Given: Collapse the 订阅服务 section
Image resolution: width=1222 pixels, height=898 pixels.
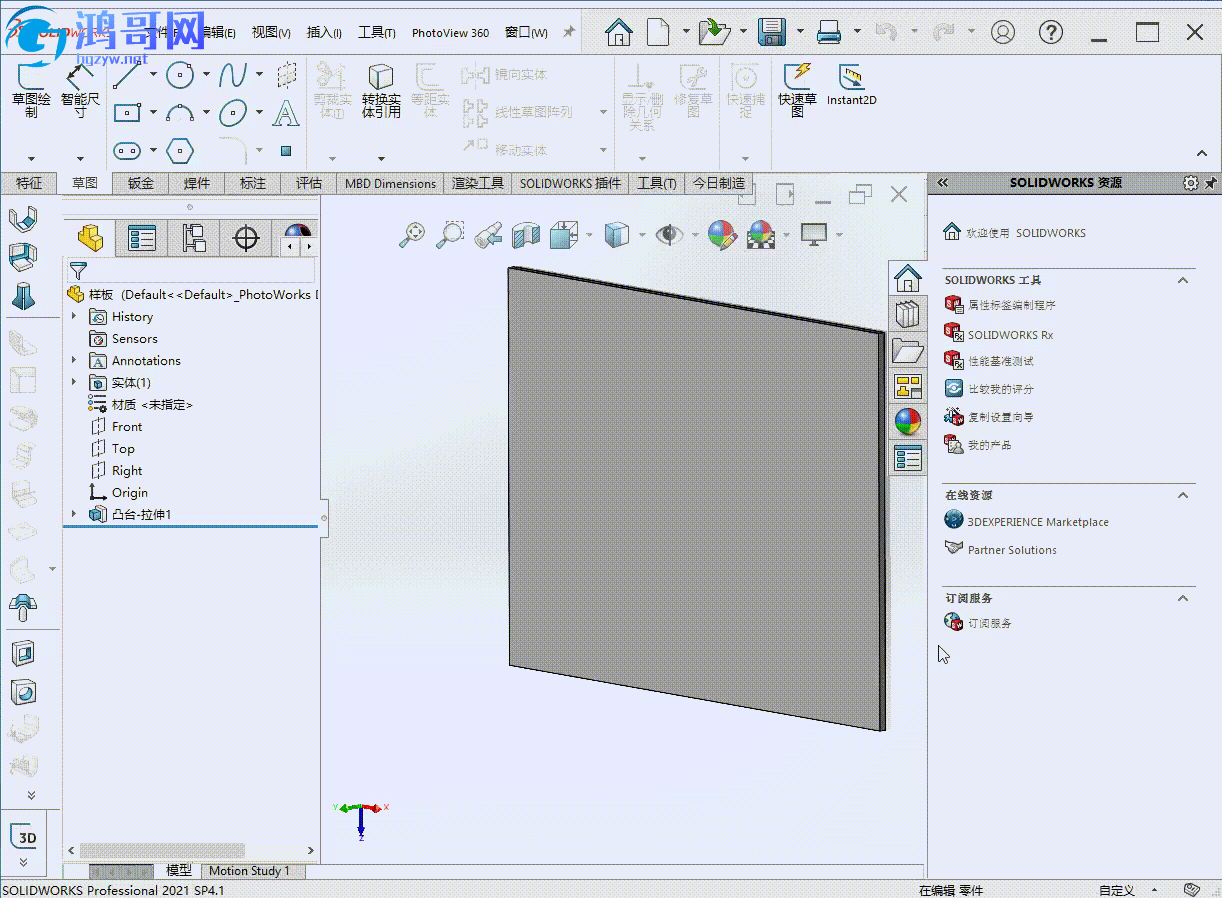Looking at the screenshot, I should 1184,598.
